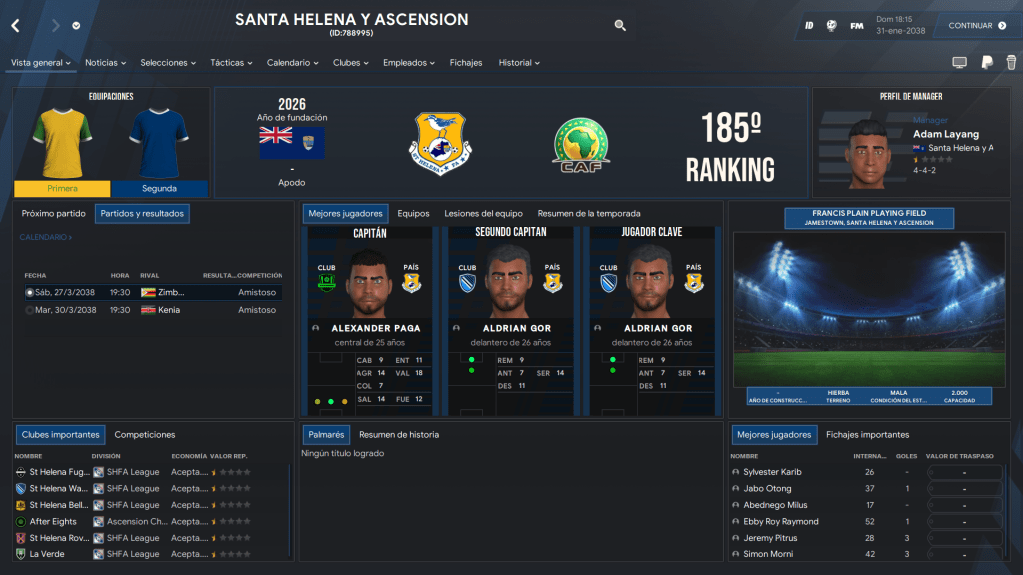Follow the CALENDARIO link

coord(45,237)
